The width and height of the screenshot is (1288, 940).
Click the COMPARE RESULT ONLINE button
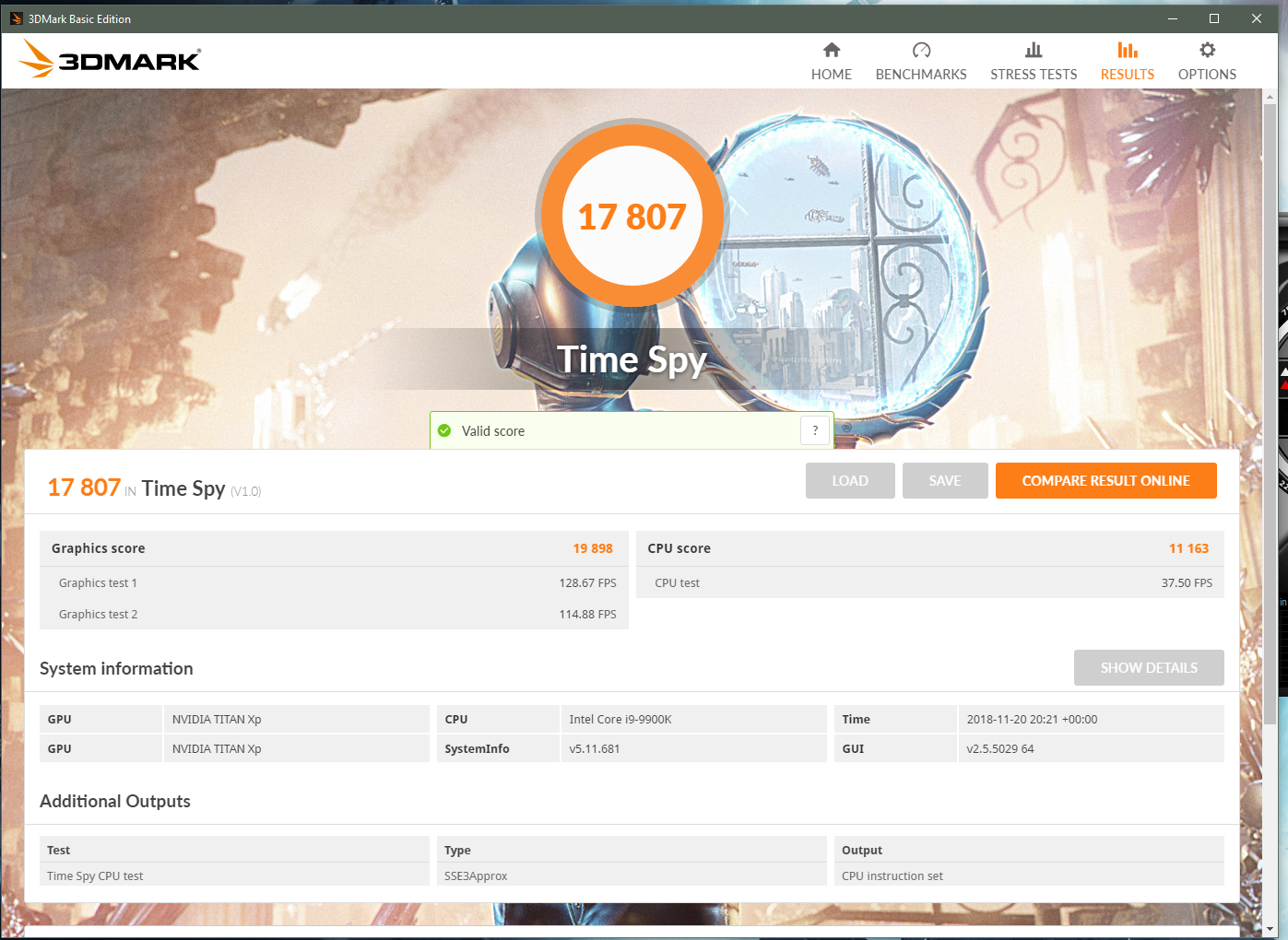(1105, 480)
